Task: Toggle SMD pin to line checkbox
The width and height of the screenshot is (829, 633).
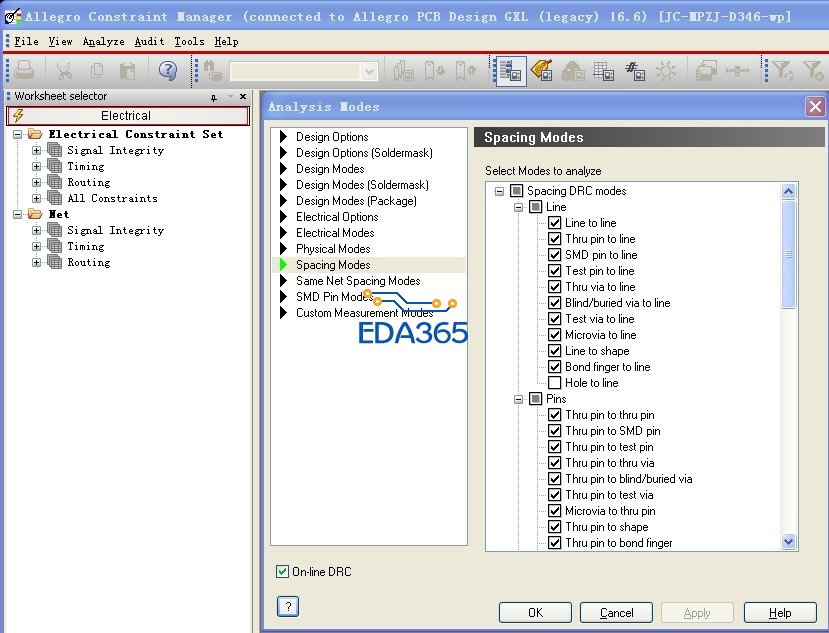Action: coord(554,254)
